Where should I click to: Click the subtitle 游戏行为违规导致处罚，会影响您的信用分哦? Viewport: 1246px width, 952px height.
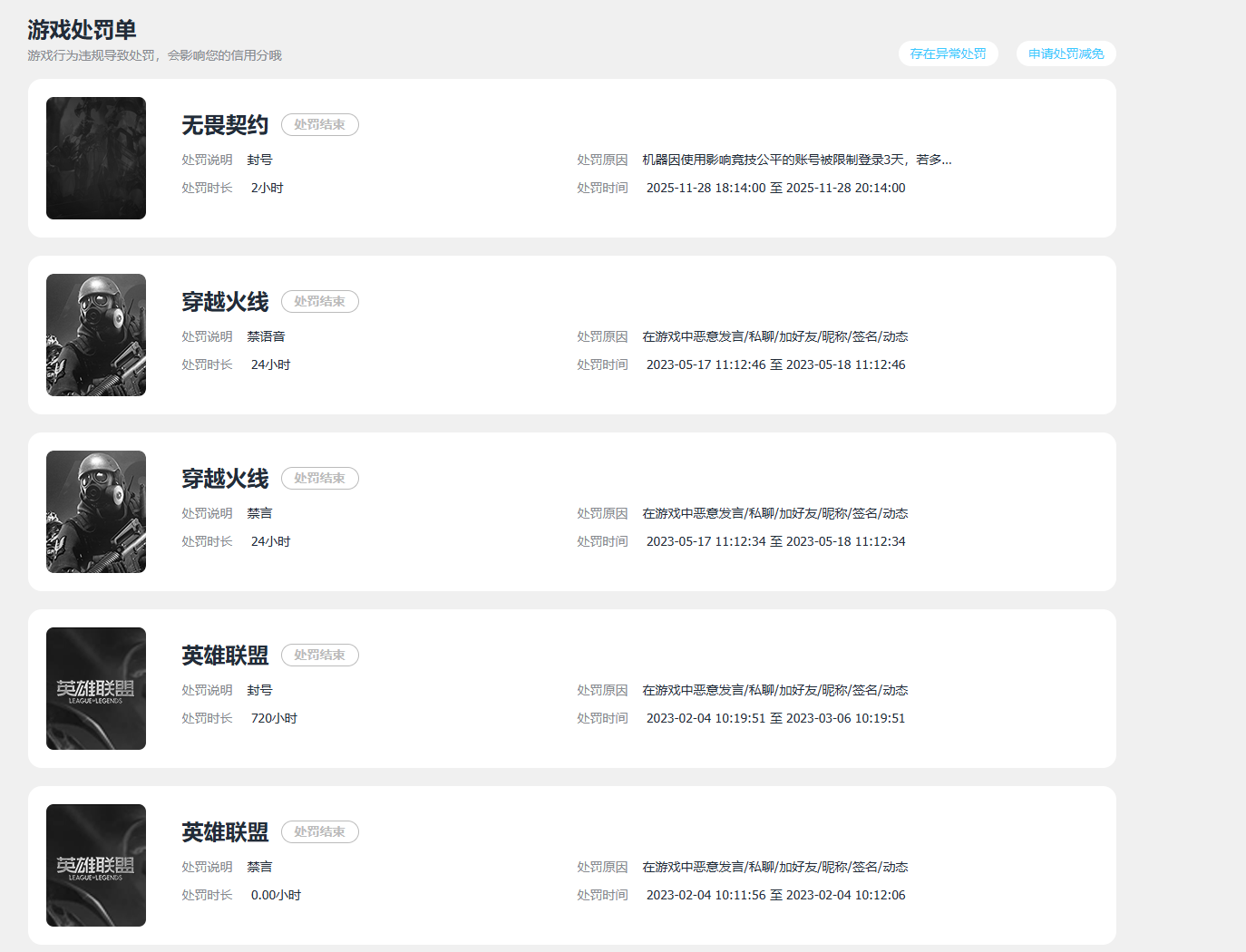click(154, 55)
